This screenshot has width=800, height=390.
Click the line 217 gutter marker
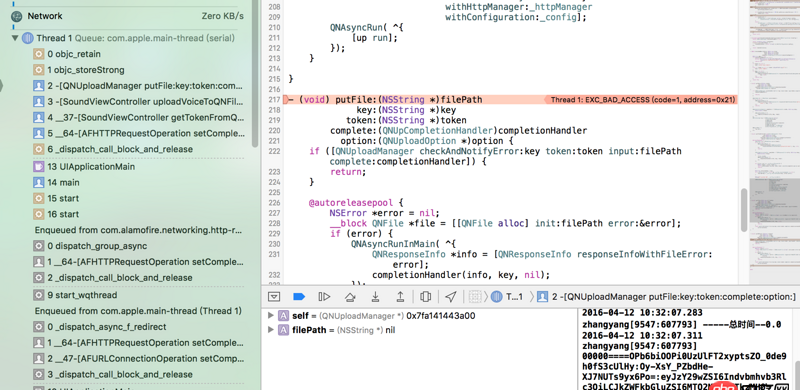pos(287,100)
